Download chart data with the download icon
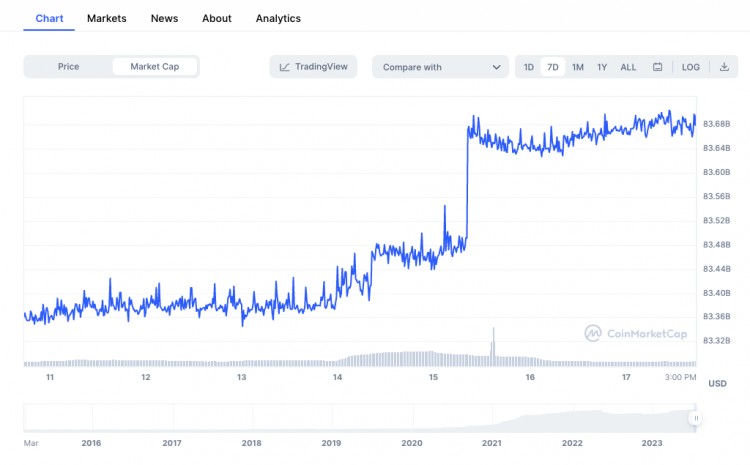This screenshot has width=750, height=465. click(x=724, y=67)
